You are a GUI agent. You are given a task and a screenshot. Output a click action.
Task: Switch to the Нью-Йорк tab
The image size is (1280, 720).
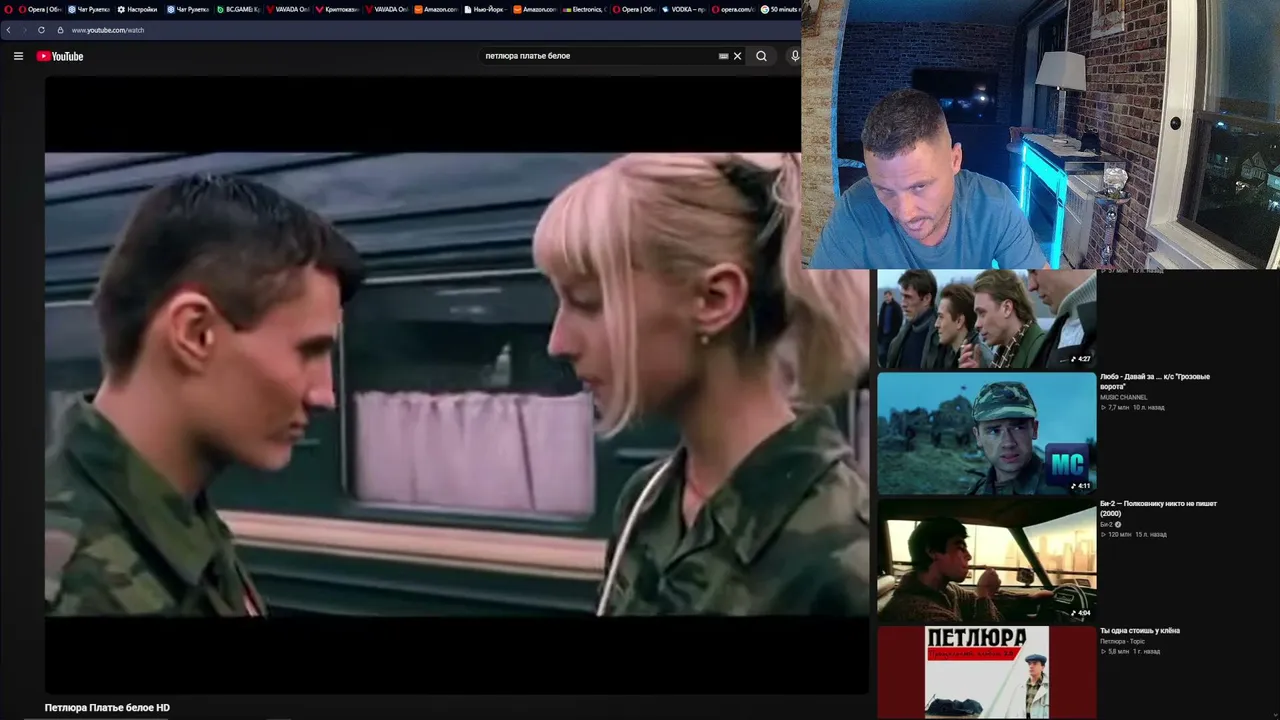(485, 9)
